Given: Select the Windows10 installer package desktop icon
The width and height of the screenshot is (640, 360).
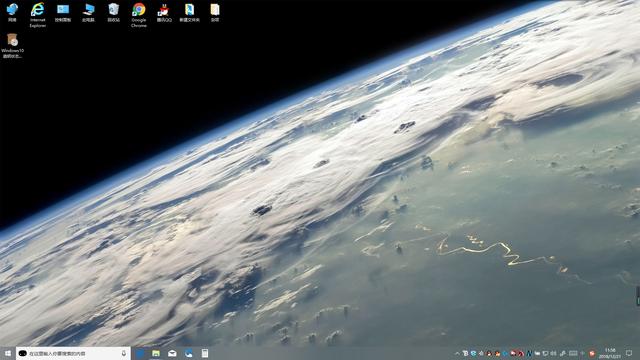Looking at the screenshot, I should [x=13, y=46].
